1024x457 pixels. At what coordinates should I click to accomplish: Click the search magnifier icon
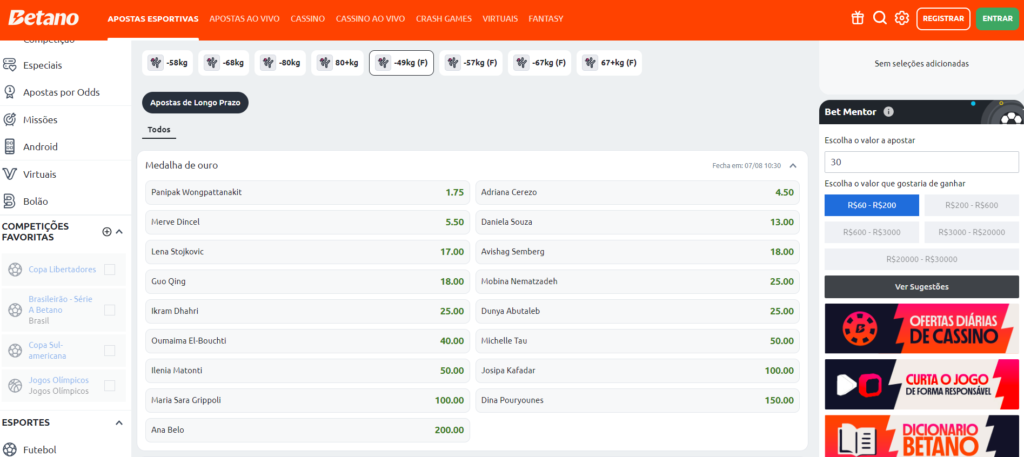(x=880, y=18)
